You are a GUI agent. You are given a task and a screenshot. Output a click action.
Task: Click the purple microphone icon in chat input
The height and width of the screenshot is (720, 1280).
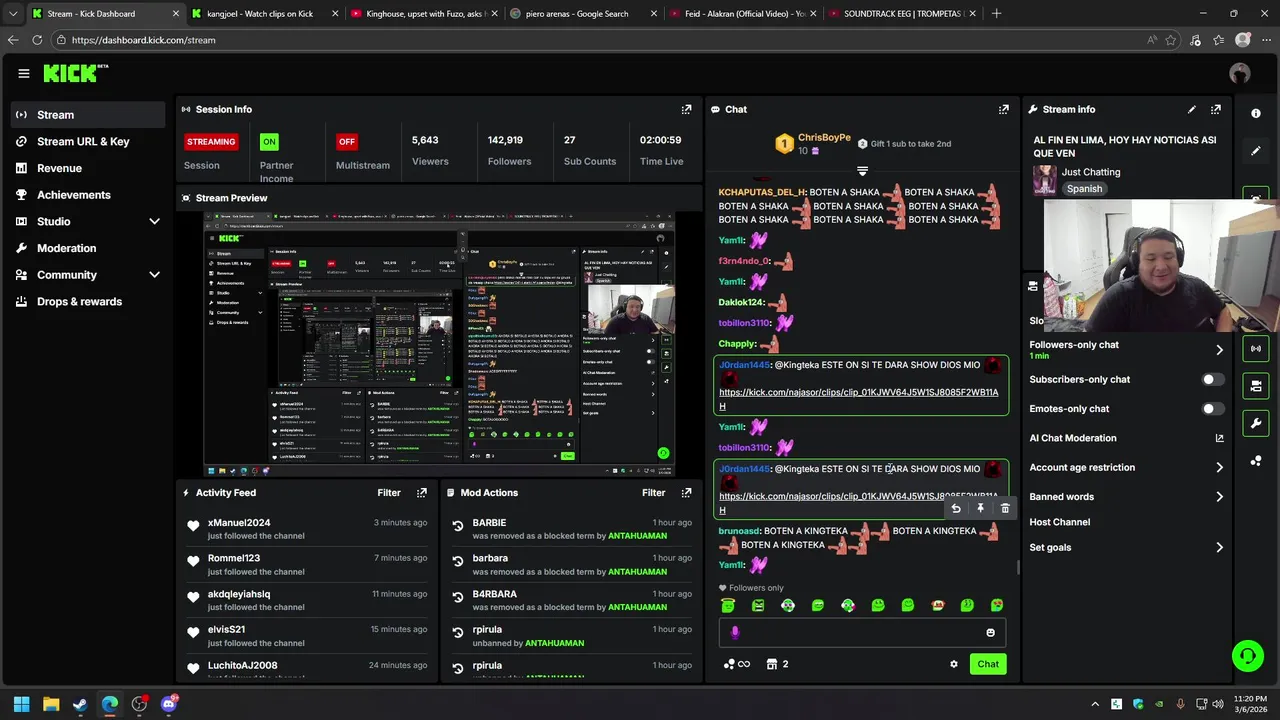[x=735, y=632]
